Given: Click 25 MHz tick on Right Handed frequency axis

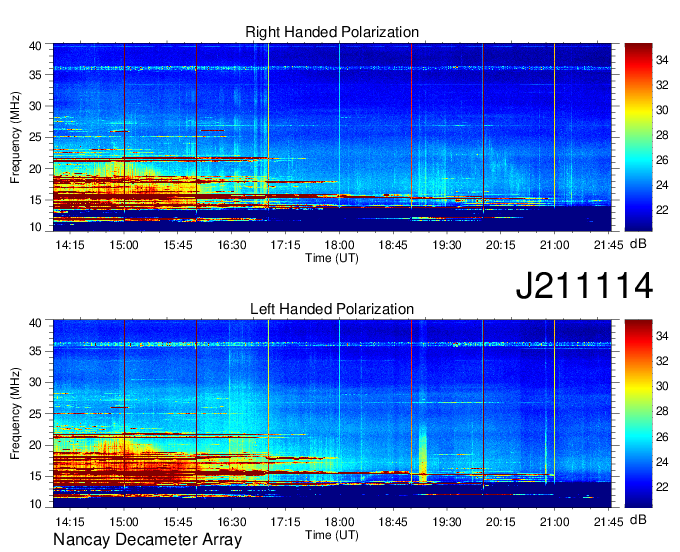Looking at the screenshot, I should pyautogui.click(x=35, y=137).
